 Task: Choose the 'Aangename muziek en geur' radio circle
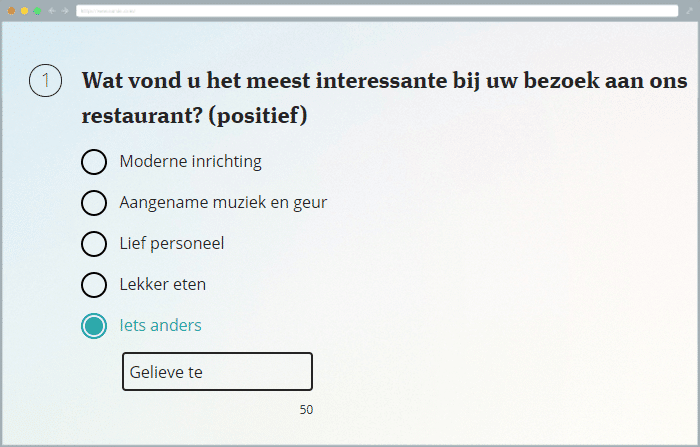click(x=94, y=203)
